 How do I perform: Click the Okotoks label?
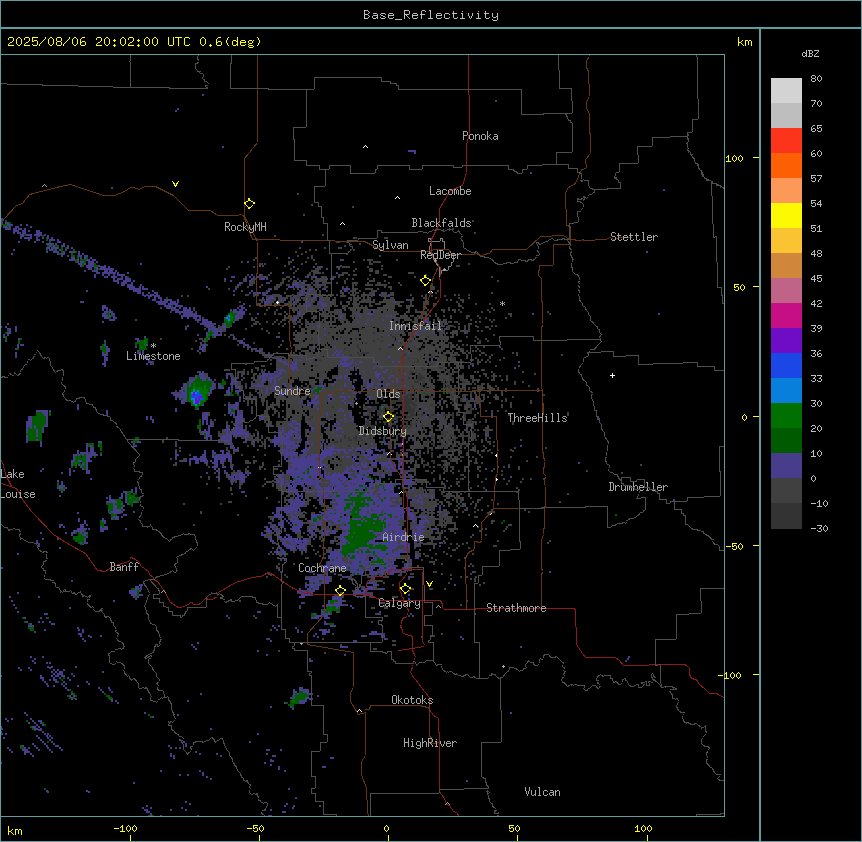[x=412, y=700]
